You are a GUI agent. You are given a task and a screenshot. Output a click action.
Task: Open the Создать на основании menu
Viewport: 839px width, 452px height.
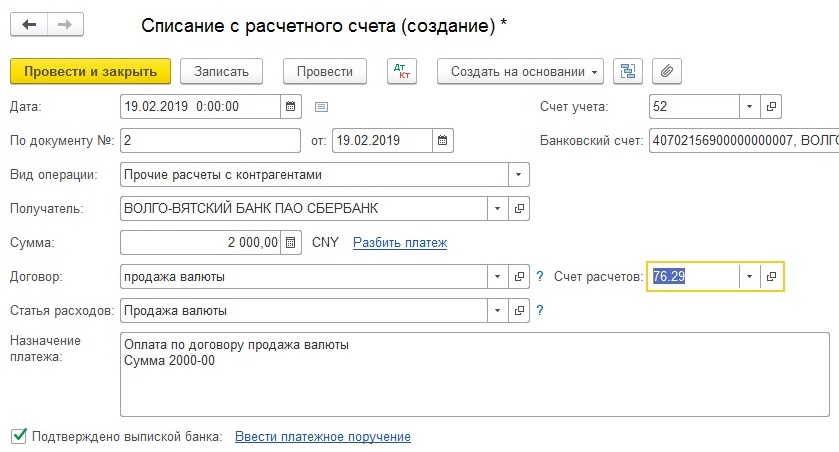tap(521, 72)
